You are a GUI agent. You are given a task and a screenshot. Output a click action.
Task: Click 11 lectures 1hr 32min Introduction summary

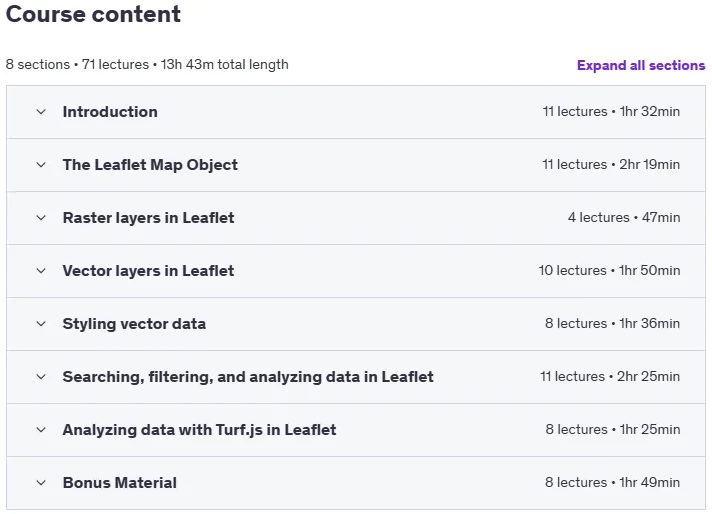(611, 112)
